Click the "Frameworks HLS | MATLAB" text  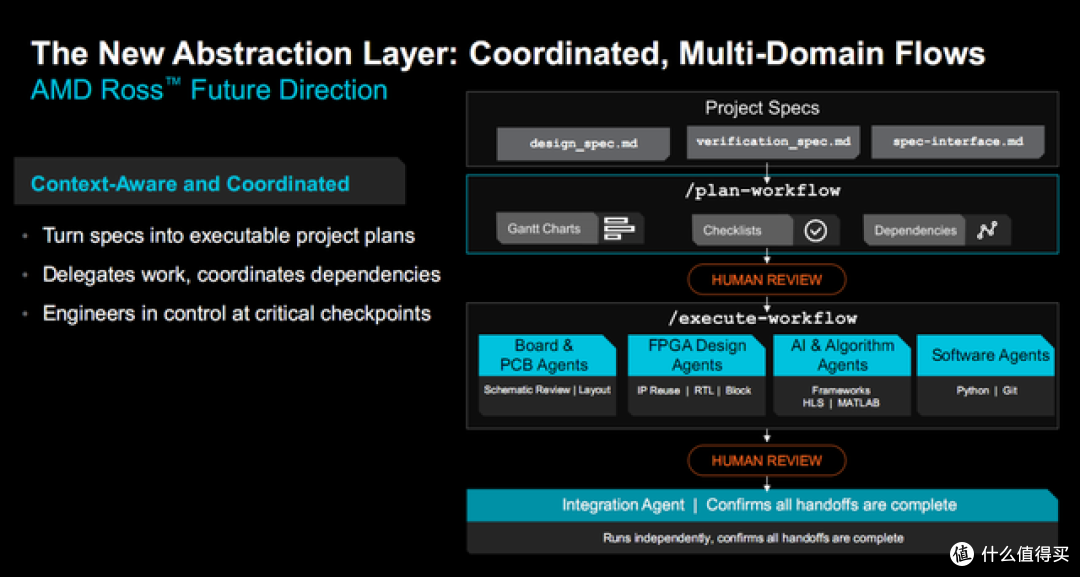click(x=841, y=397)
